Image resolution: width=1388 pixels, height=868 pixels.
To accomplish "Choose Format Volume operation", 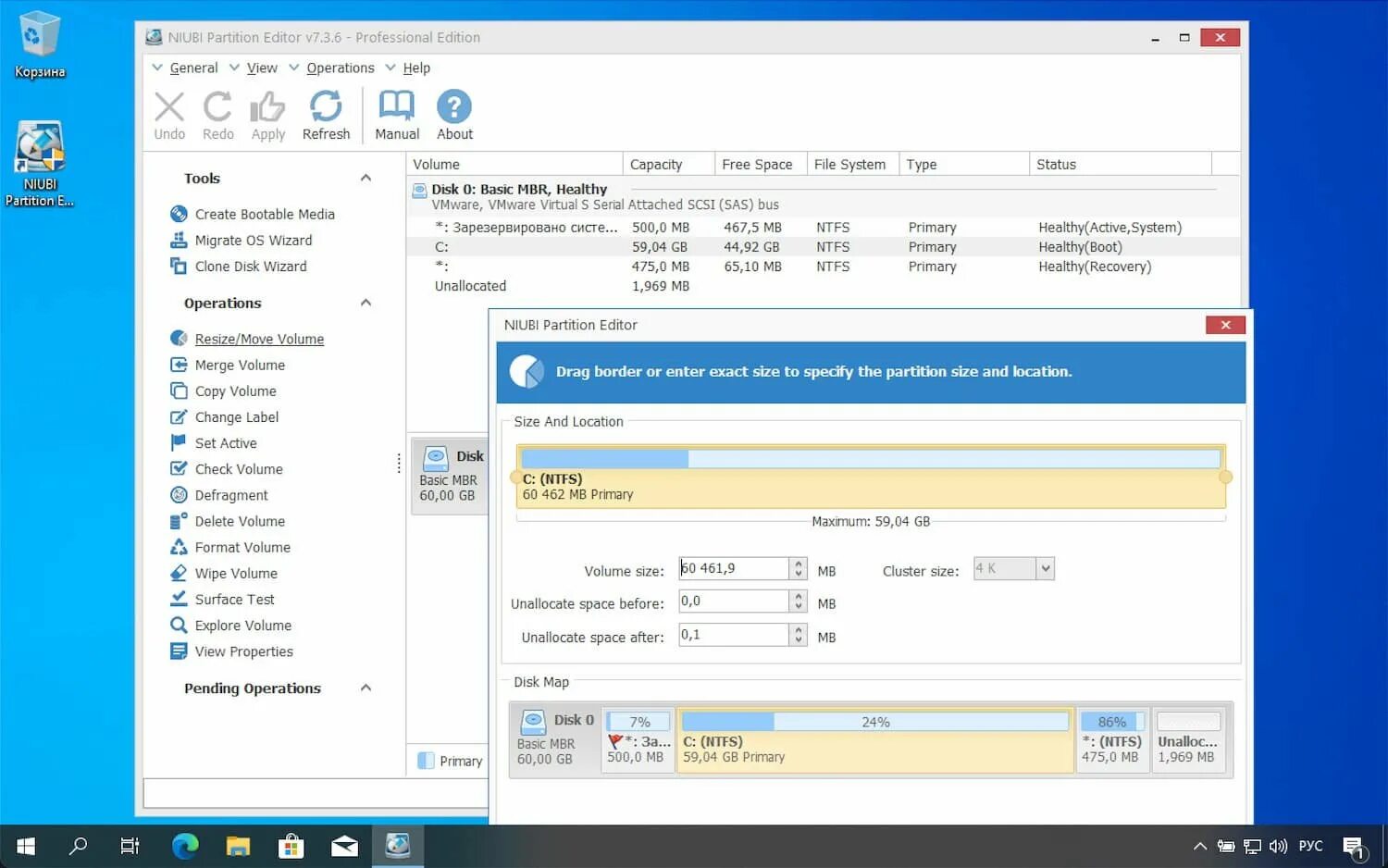I will (x=242, y=547).
